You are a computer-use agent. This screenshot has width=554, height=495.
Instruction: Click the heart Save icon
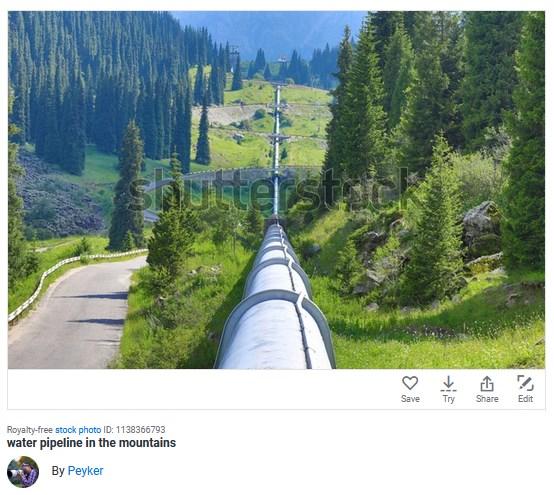[x=410, y=383]
